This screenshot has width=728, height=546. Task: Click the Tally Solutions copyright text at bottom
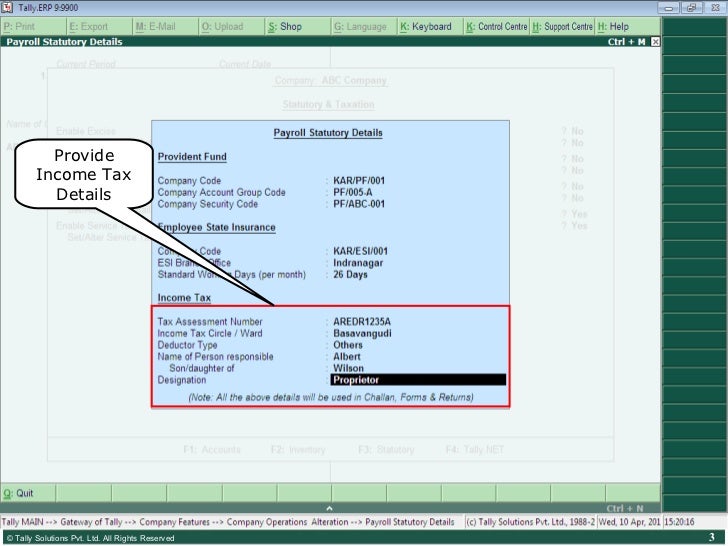(x=90, y=538)
